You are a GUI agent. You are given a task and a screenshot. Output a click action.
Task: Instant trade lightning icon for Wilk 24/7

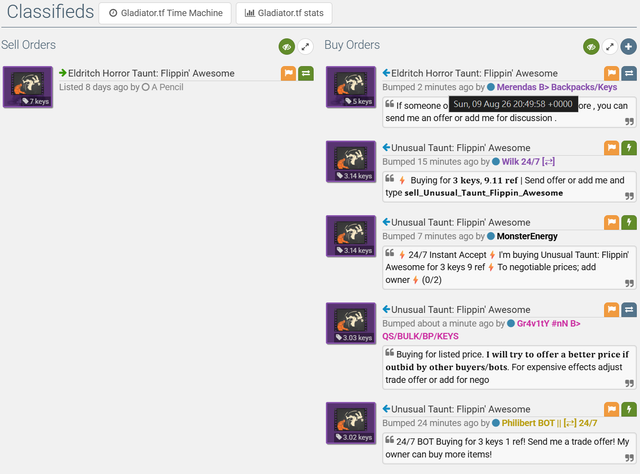(x=629, y=148)
